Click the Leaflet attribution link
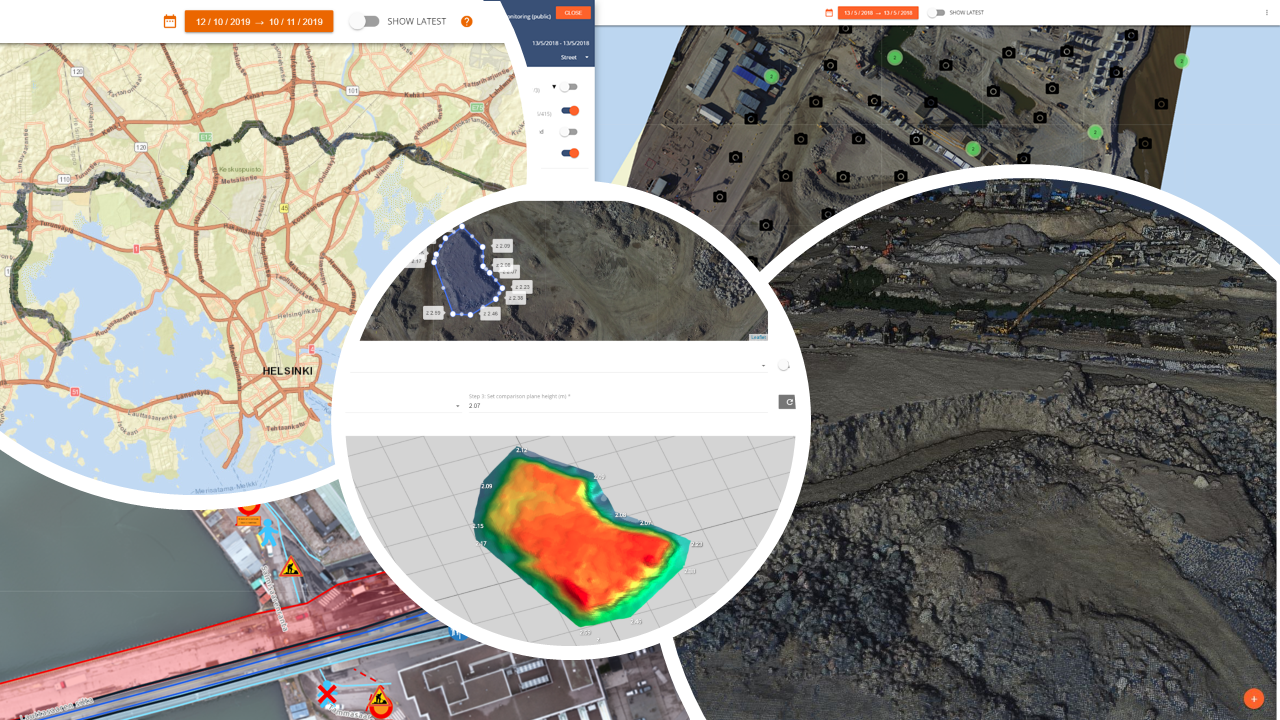Image resolution: width=1280 pixels, height=720 pixels. click(758, 337)
